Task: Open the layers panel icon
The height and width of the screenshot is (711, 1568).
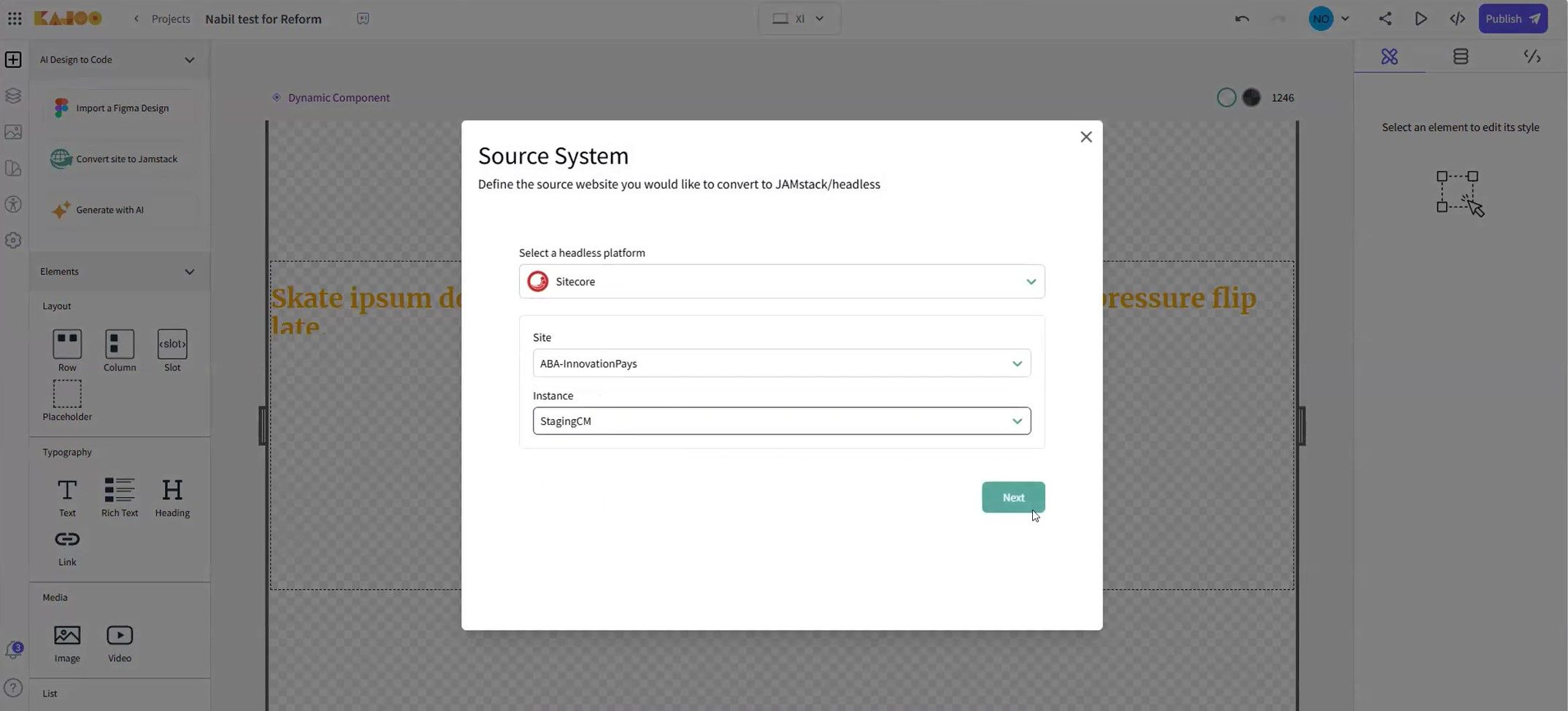Action: [x=13, y=96]
